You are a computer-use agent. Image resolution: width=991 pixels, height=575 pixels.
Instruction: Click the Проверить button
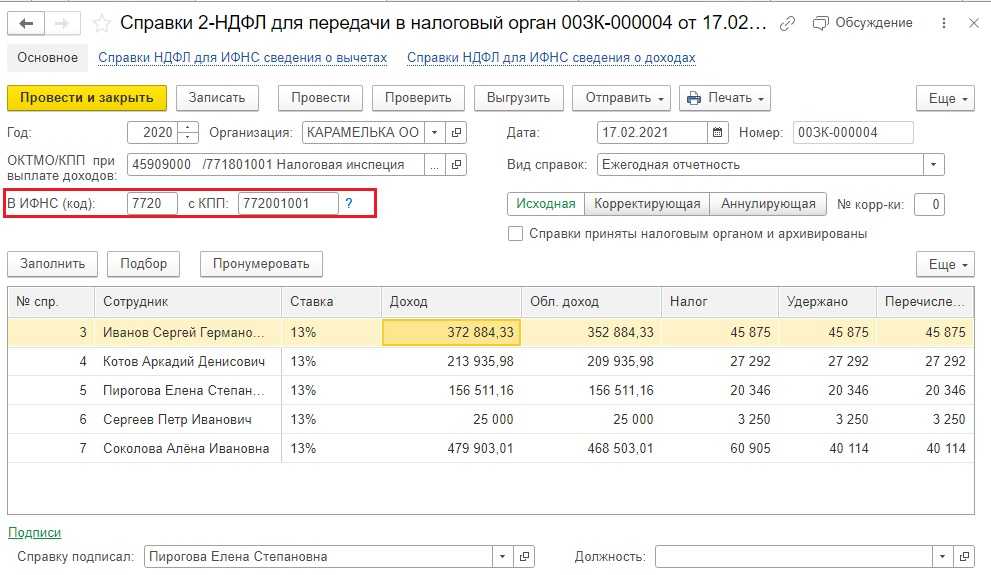coord(418,98)
